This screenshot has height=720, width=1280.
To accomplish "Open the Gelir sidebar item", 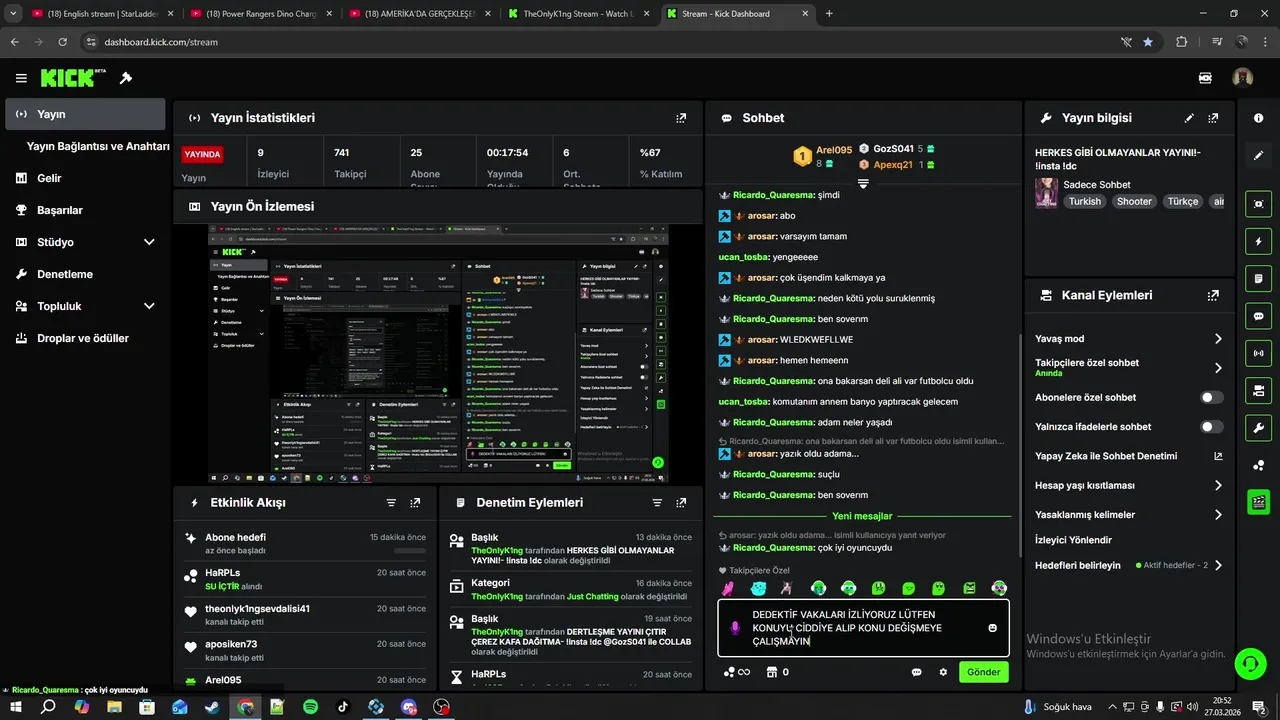I will (x=85, y=178).
